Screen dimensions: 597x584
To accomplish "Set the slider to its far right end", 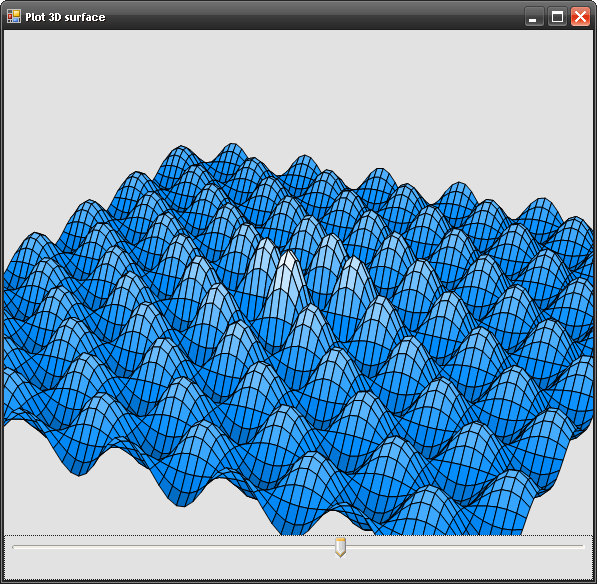I will tap(583, 546).
